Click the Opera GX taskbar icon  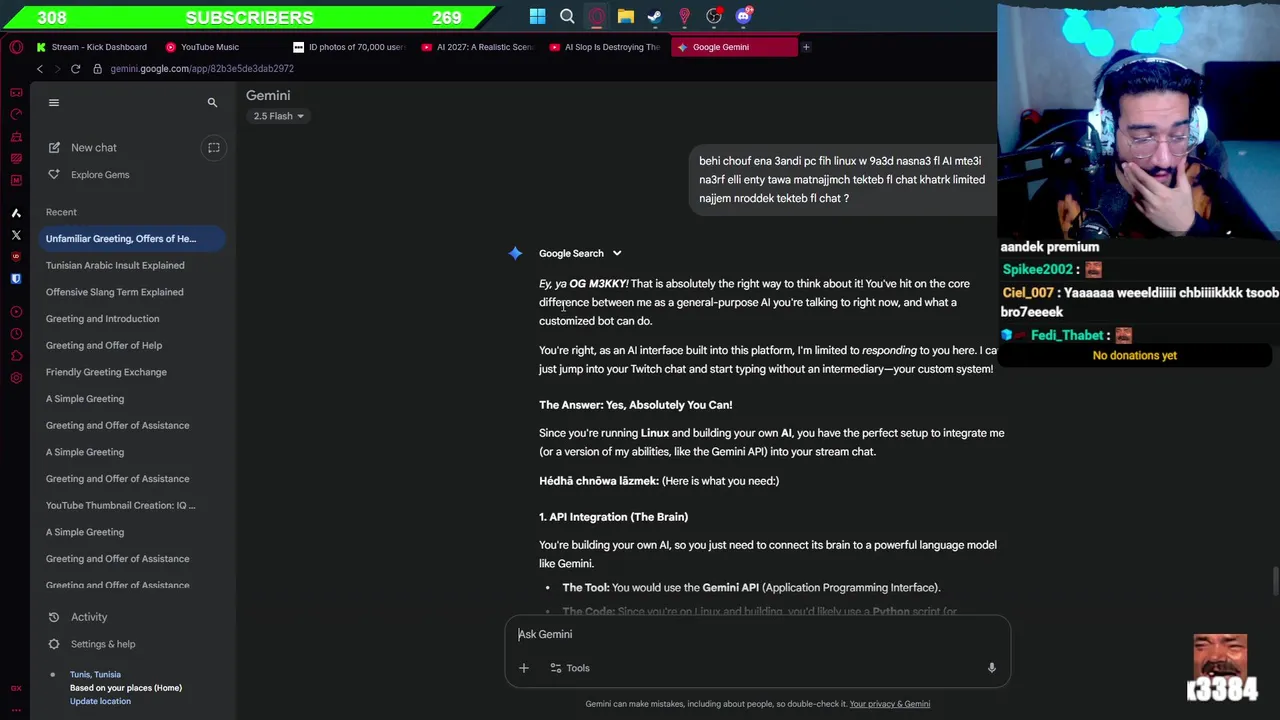597,16
